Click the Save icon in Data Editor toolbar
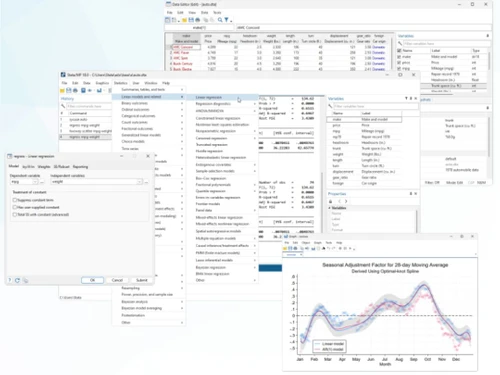 tap(191, 20)
